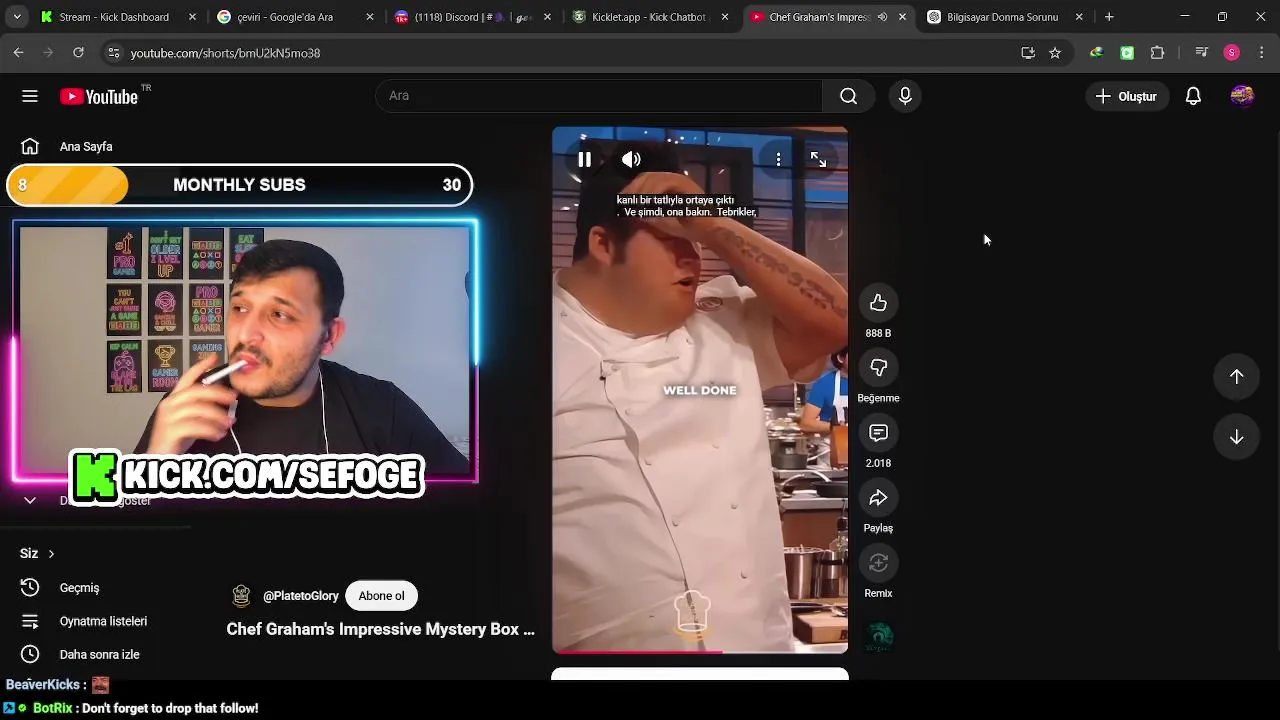
Task: Enter fullscreen on the Short
Action: click(818, 160)
